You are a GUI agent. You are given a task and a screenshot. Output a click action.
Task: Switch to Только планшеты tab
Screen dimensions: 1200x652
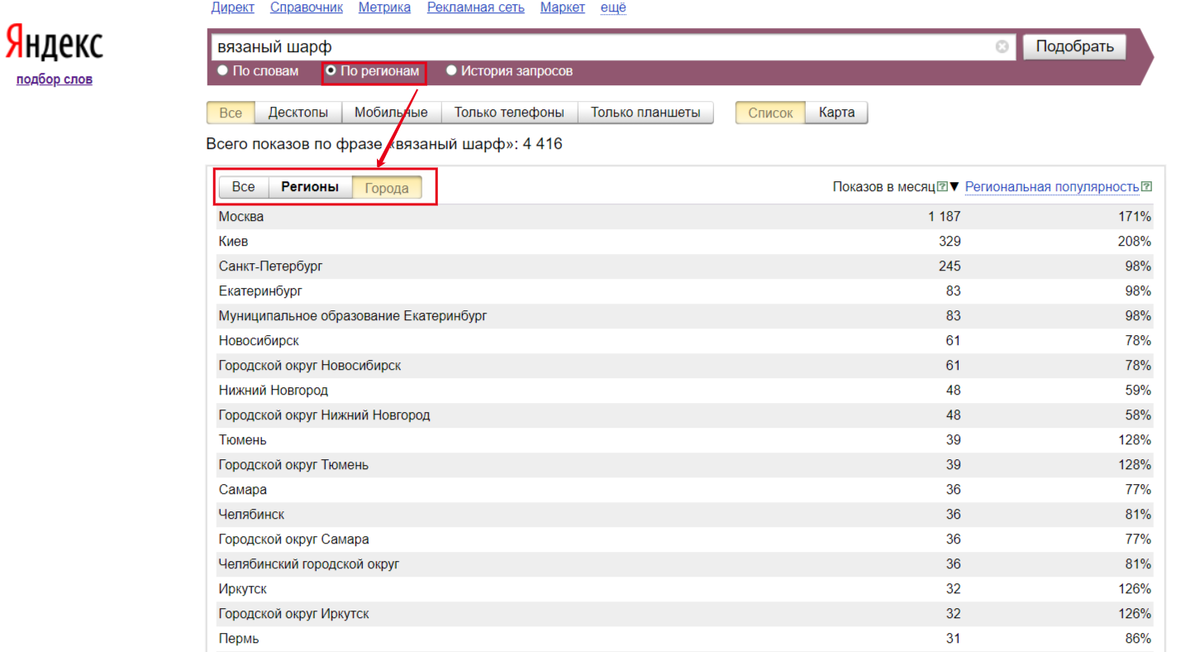pos(645,113)
